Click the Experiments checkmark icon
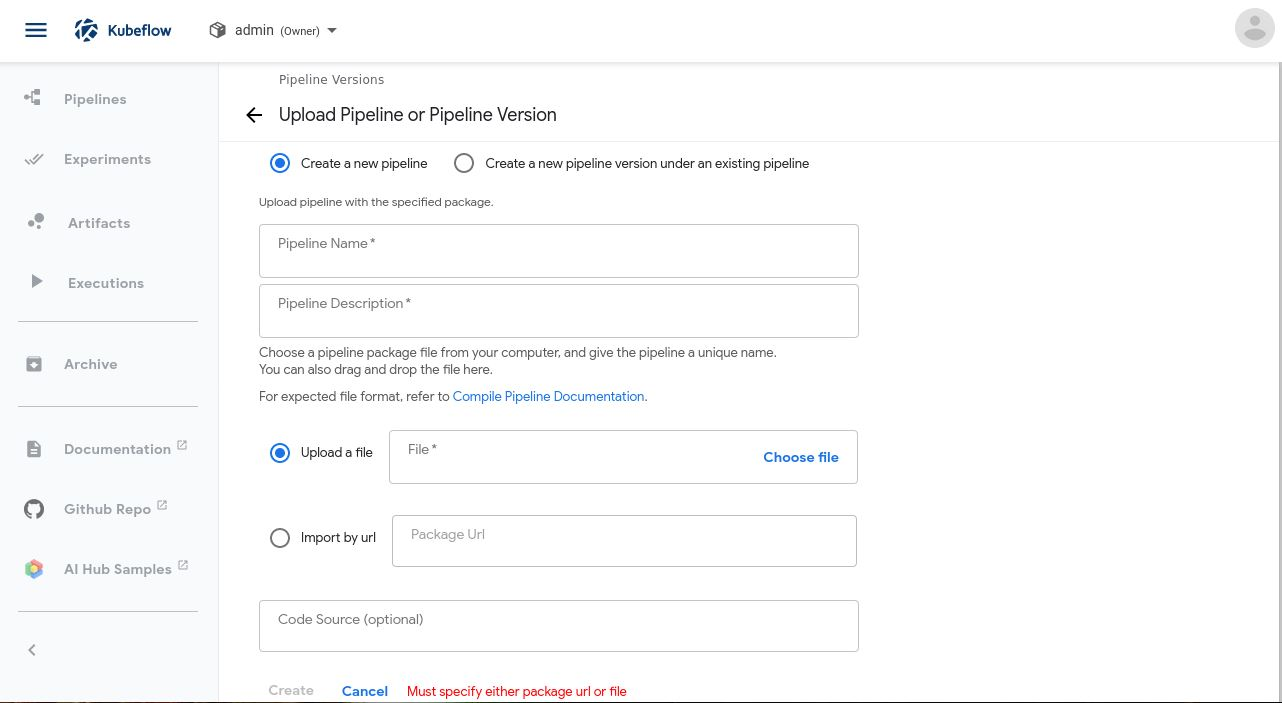 (34, 159)
